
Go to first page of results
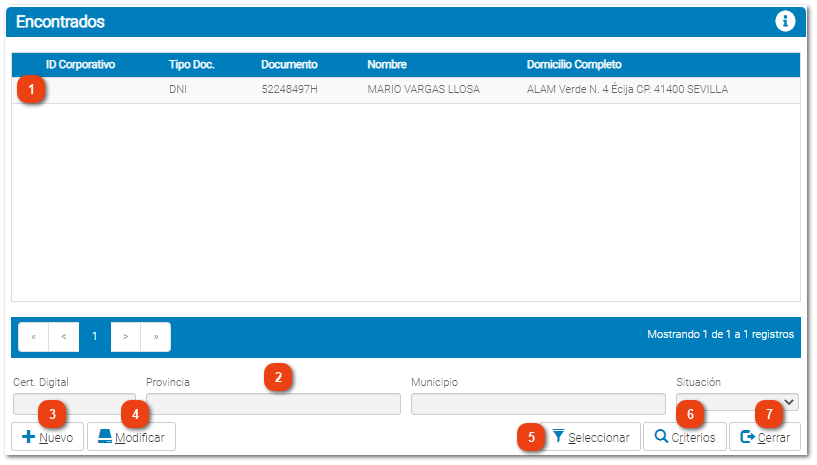[33, 337]
